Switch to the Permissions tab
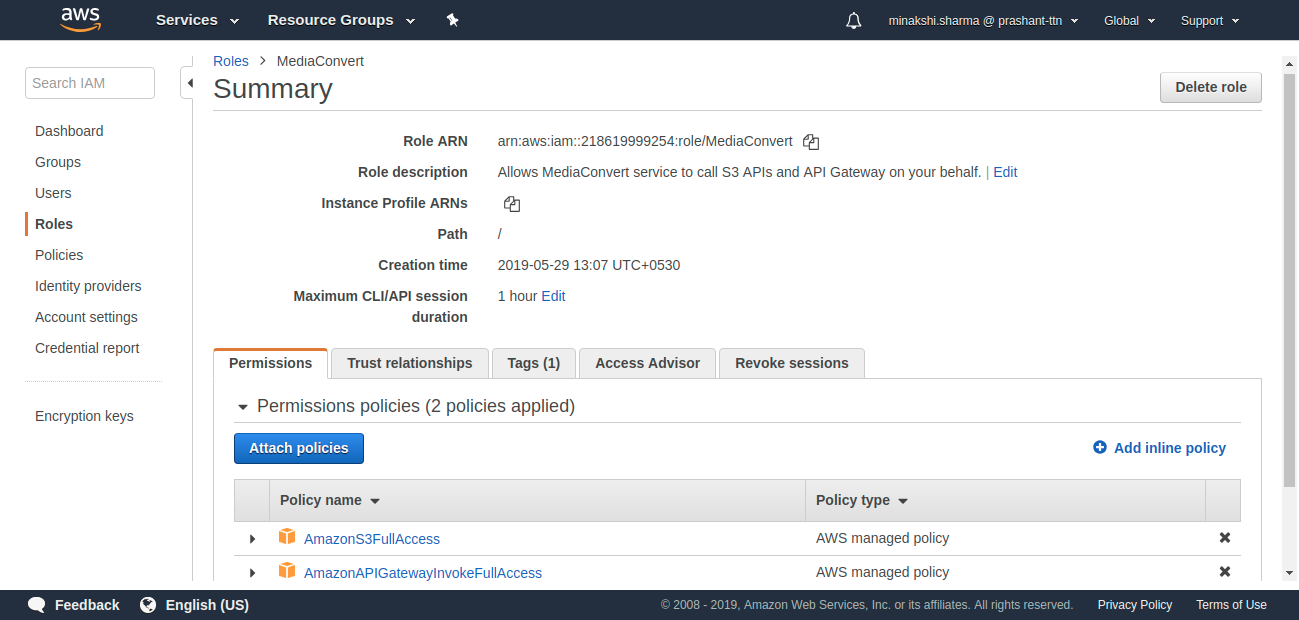 click(x=271, y=363)
